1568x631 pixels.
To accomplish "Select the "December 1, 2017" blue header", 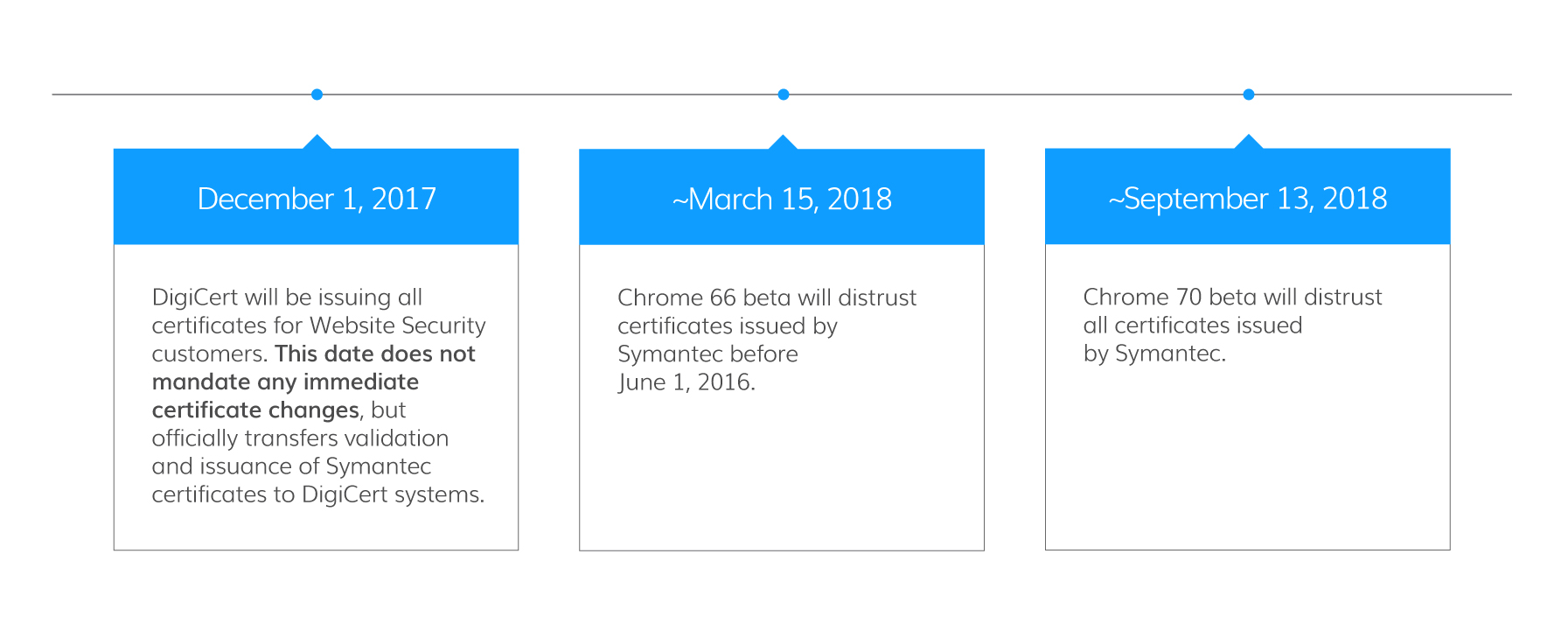I will pyautogui.click(x=317, y=199).
